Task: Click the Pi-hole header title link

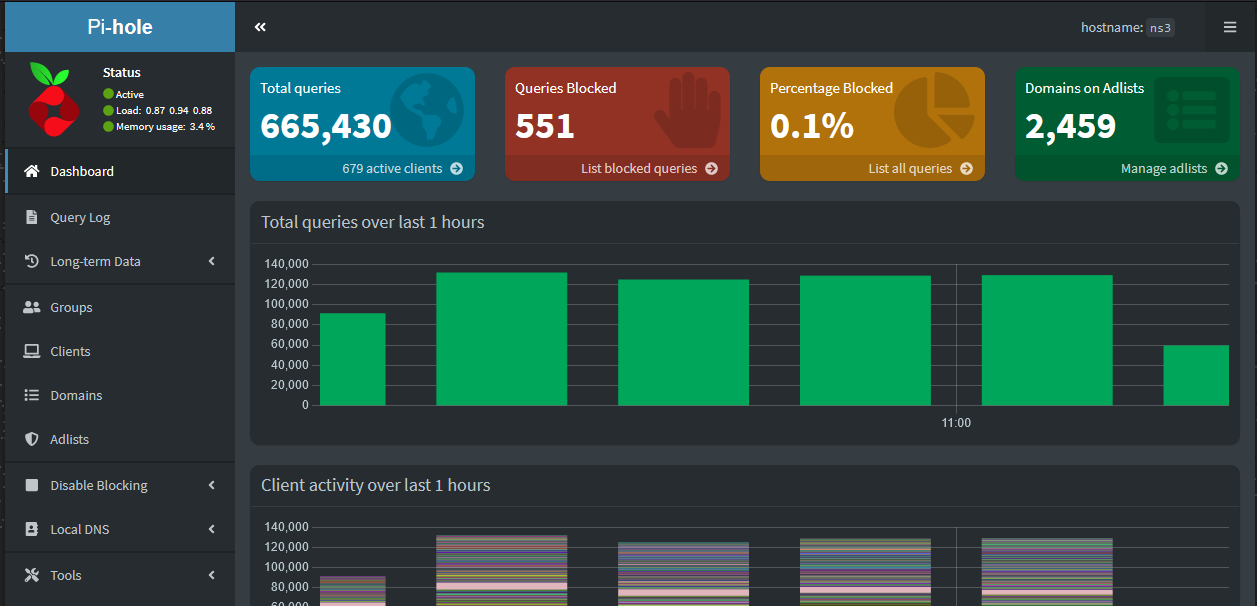Action: click(120, 27)
